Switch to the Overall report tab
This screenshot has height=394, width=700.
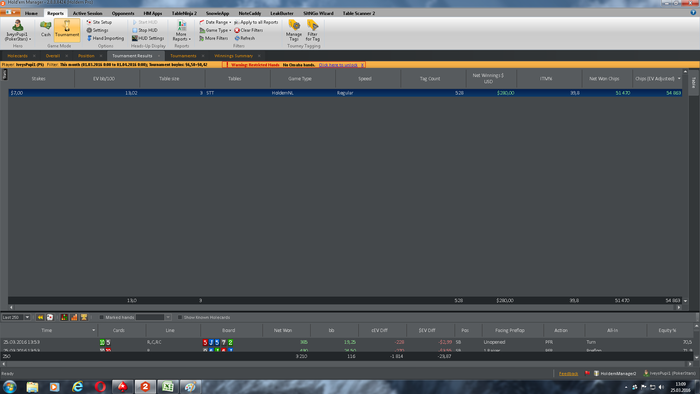point(52,56)
